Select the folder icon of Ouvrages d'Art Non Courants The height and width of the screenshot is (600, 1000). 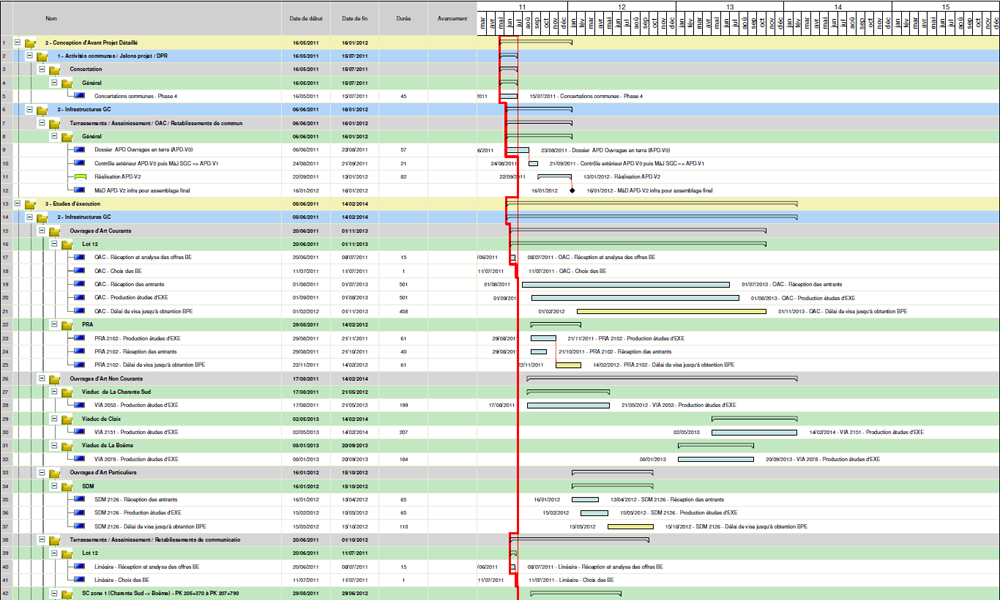(55, 379)
